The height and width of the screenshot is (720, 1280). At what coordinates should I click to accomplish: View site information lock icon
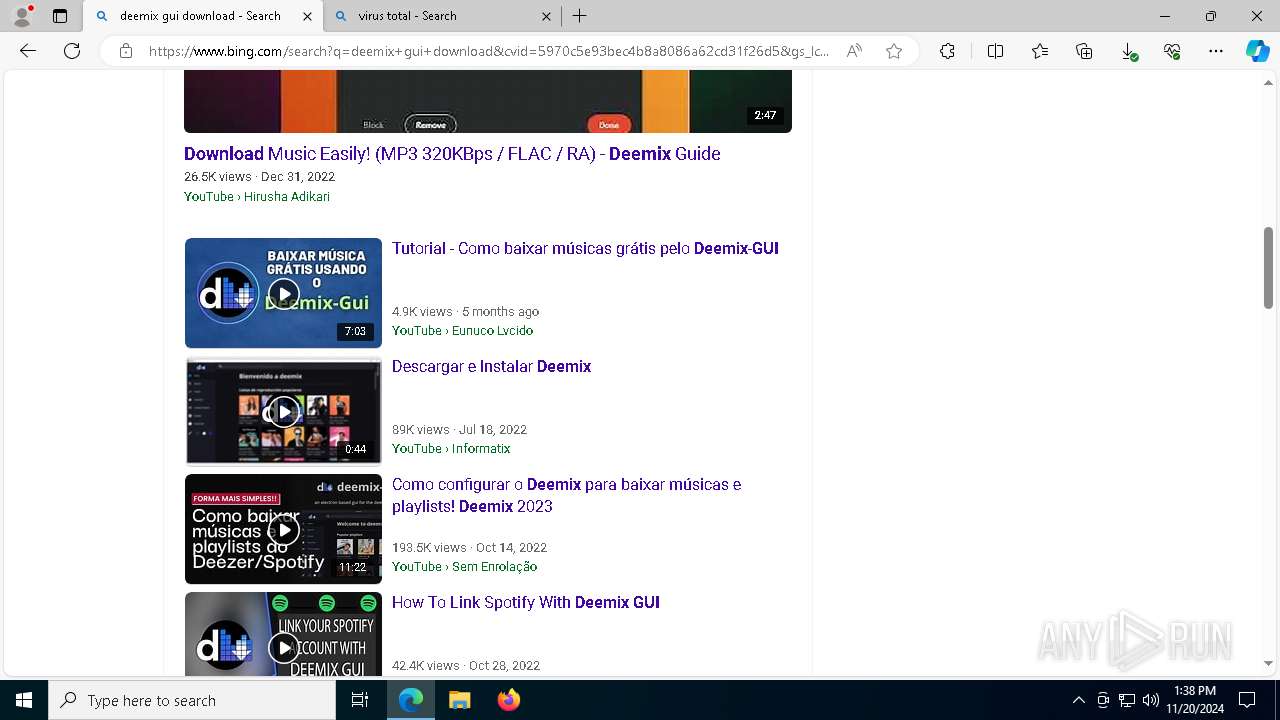(x=126, y=51)
